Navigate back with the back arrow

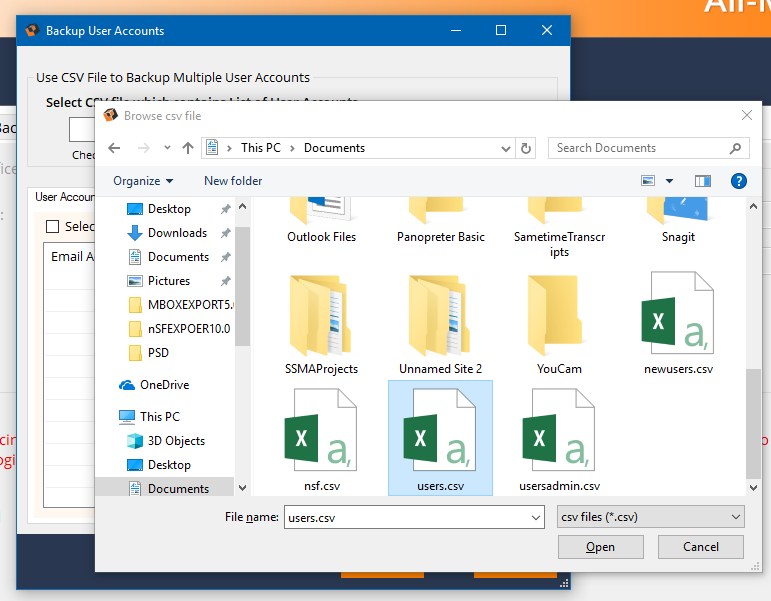(114, 148)
